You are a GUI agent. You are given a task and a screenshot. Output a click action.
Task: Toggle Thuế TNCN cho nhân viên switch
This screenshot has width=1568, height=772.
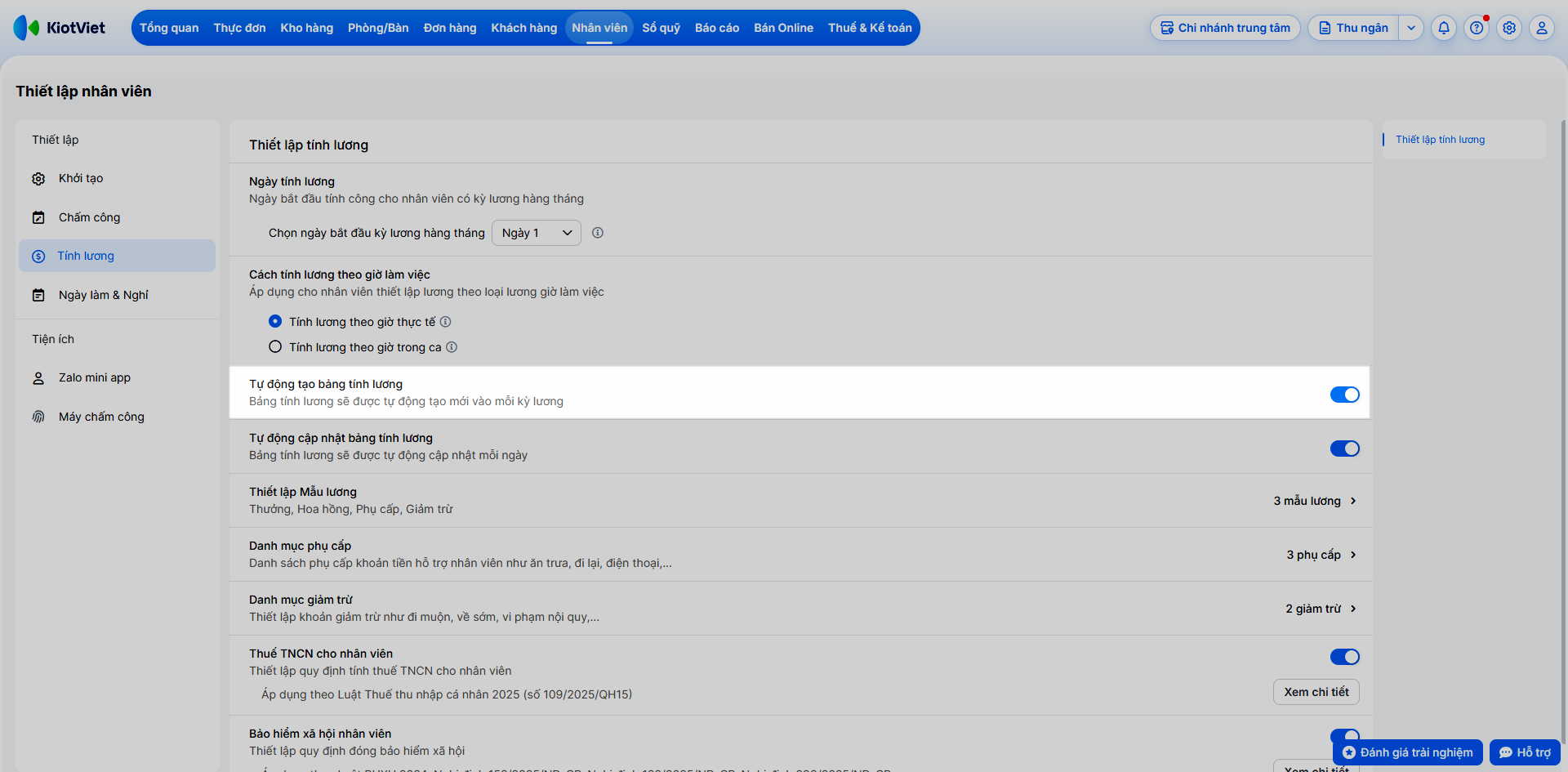tap(1345, 657)
